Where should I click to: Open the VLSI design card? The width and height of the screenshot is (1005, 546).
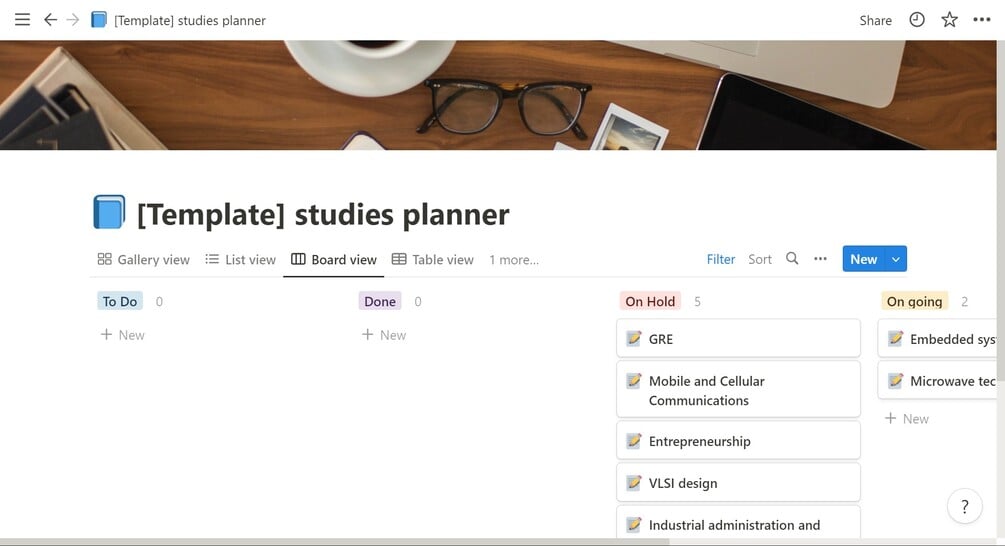click(738, 483)
